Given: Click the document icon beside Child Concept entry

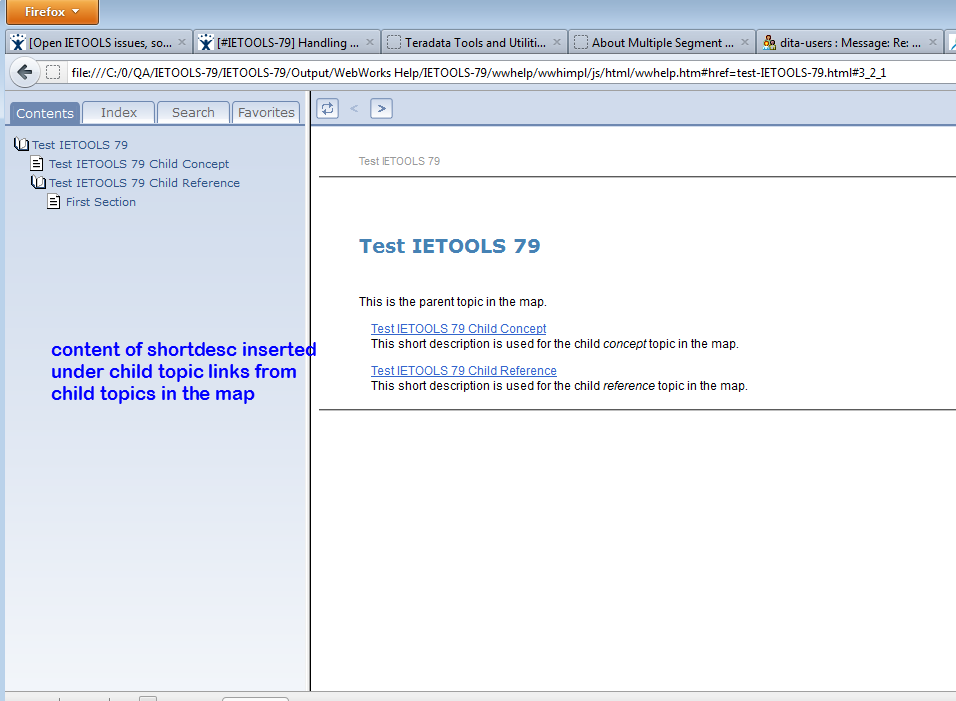Looking at the screenshot, I should point(38,164).
